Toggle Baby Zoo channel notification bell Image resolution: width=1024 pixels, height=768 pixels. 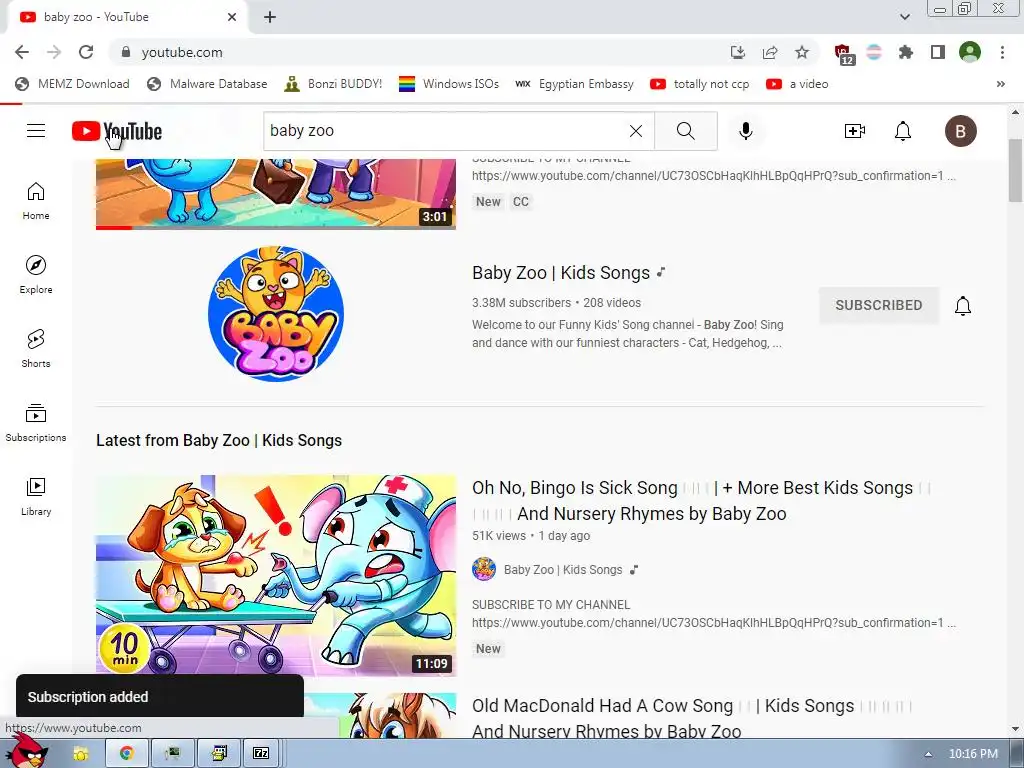tap(963, 306)
